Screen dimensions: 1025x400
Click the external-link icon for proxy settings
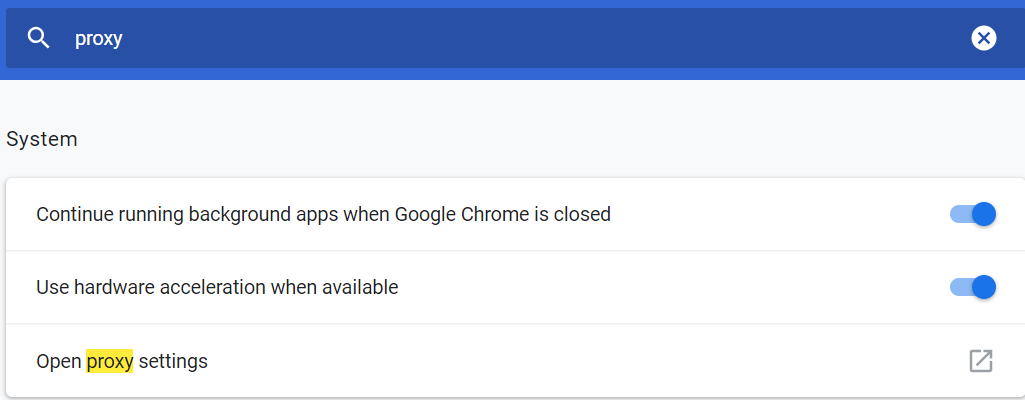point(981,361)
